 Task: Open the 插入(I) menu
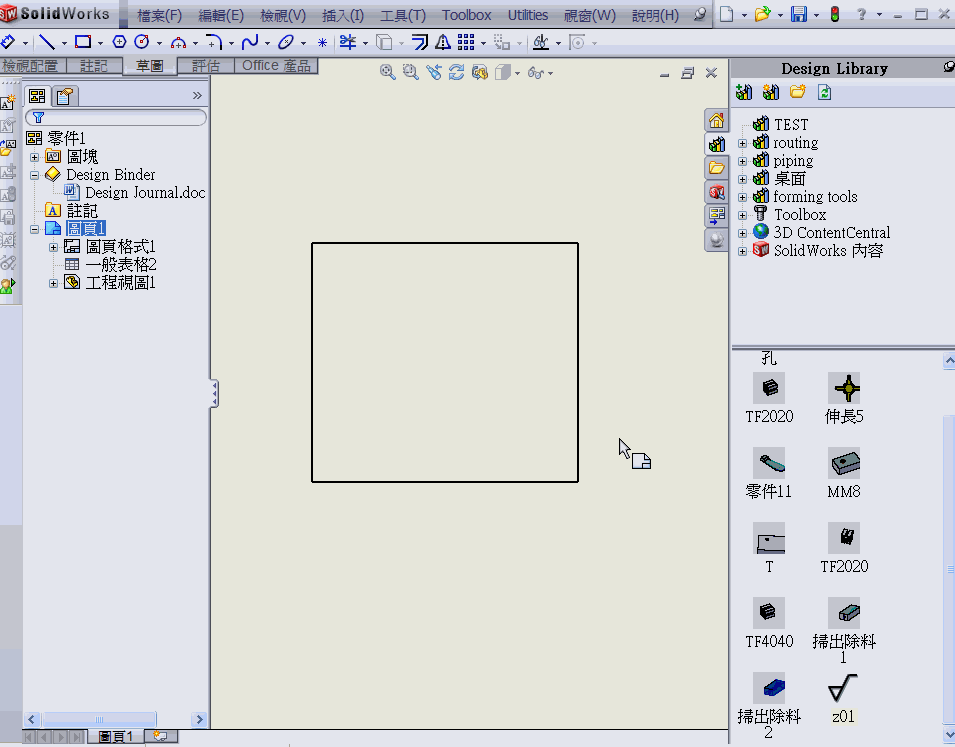(x=343, y=15)
